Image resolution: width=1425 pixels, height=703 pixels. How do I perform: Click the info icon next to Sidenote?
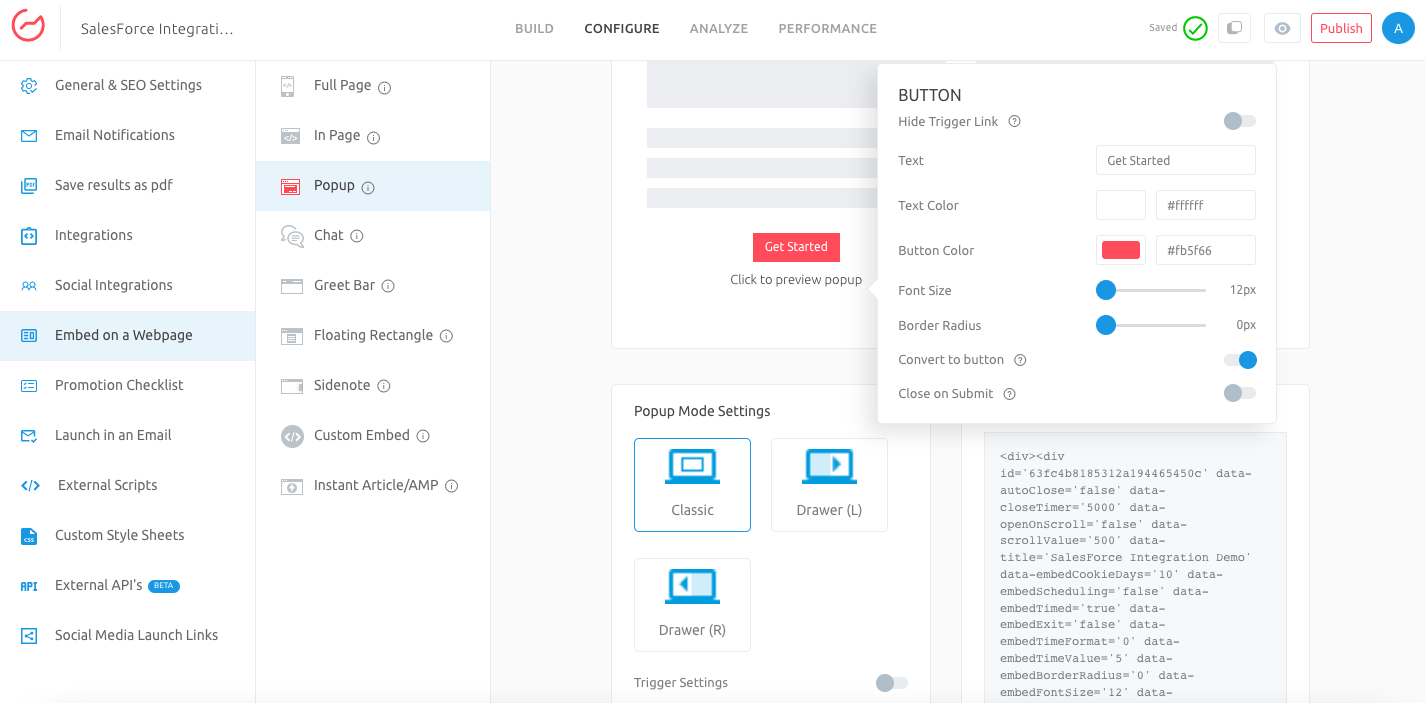click(x=384, y=386)
